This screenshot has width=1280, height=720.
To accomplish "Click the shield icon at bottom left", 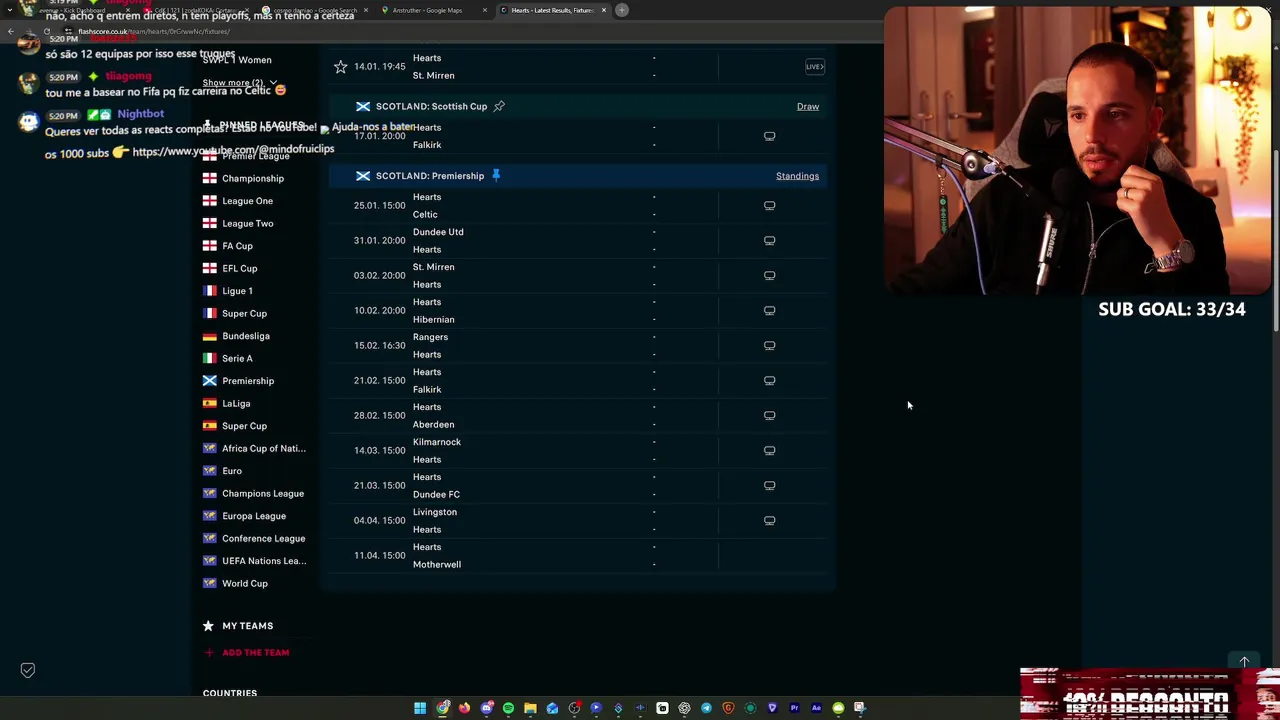I will point(28,670).
